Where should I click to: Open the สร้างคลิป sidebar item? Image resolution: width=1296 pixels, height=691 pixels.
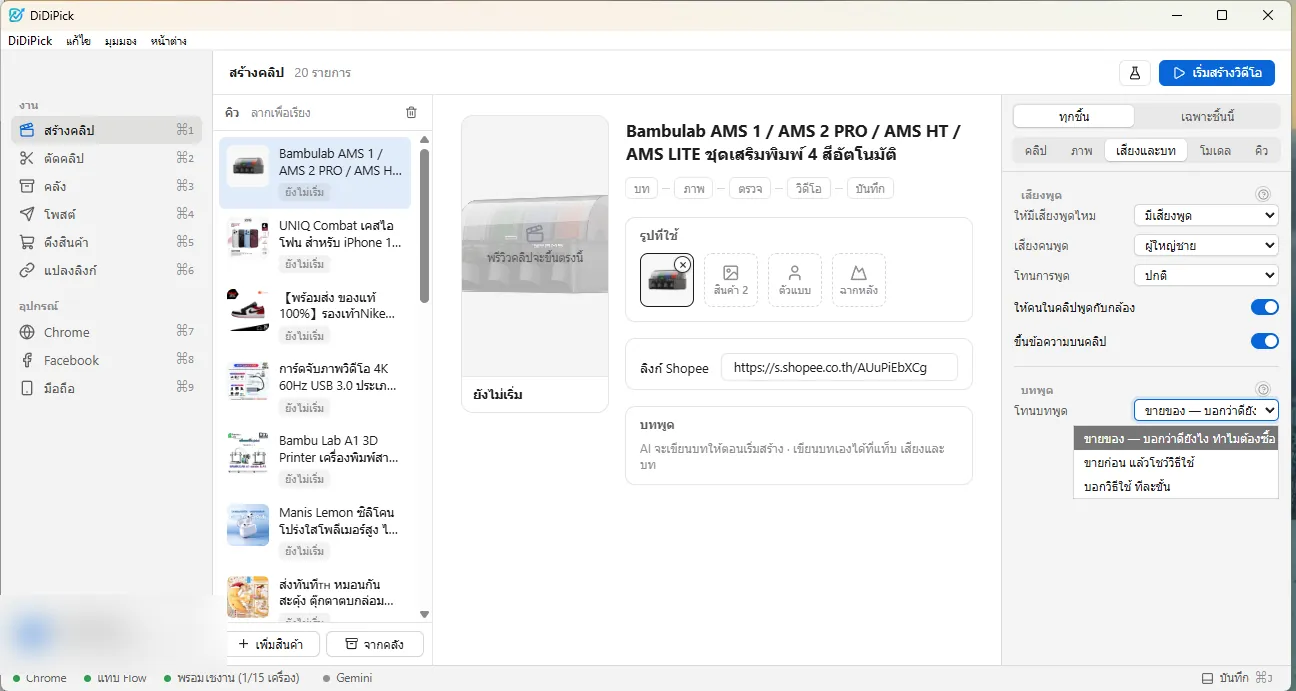tap(106, 130)
